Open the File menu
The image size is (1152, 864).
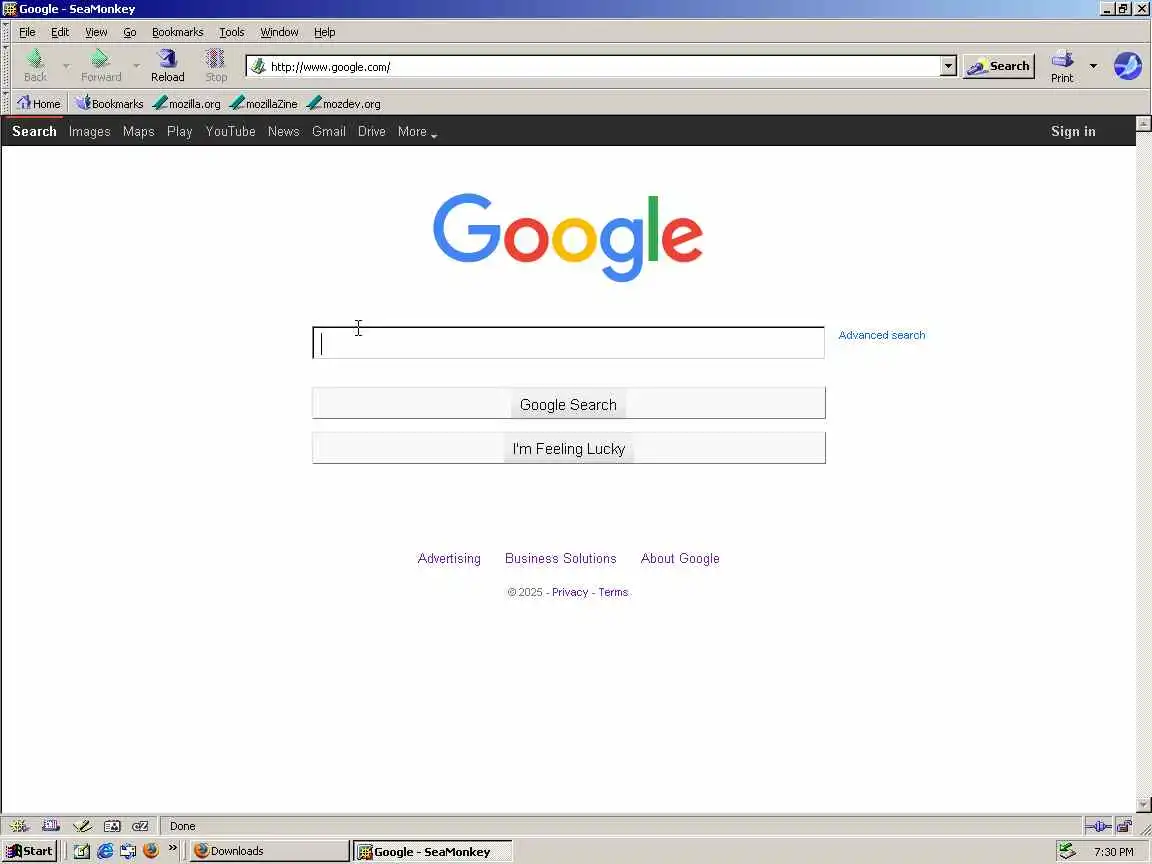[x=27, y=32]
